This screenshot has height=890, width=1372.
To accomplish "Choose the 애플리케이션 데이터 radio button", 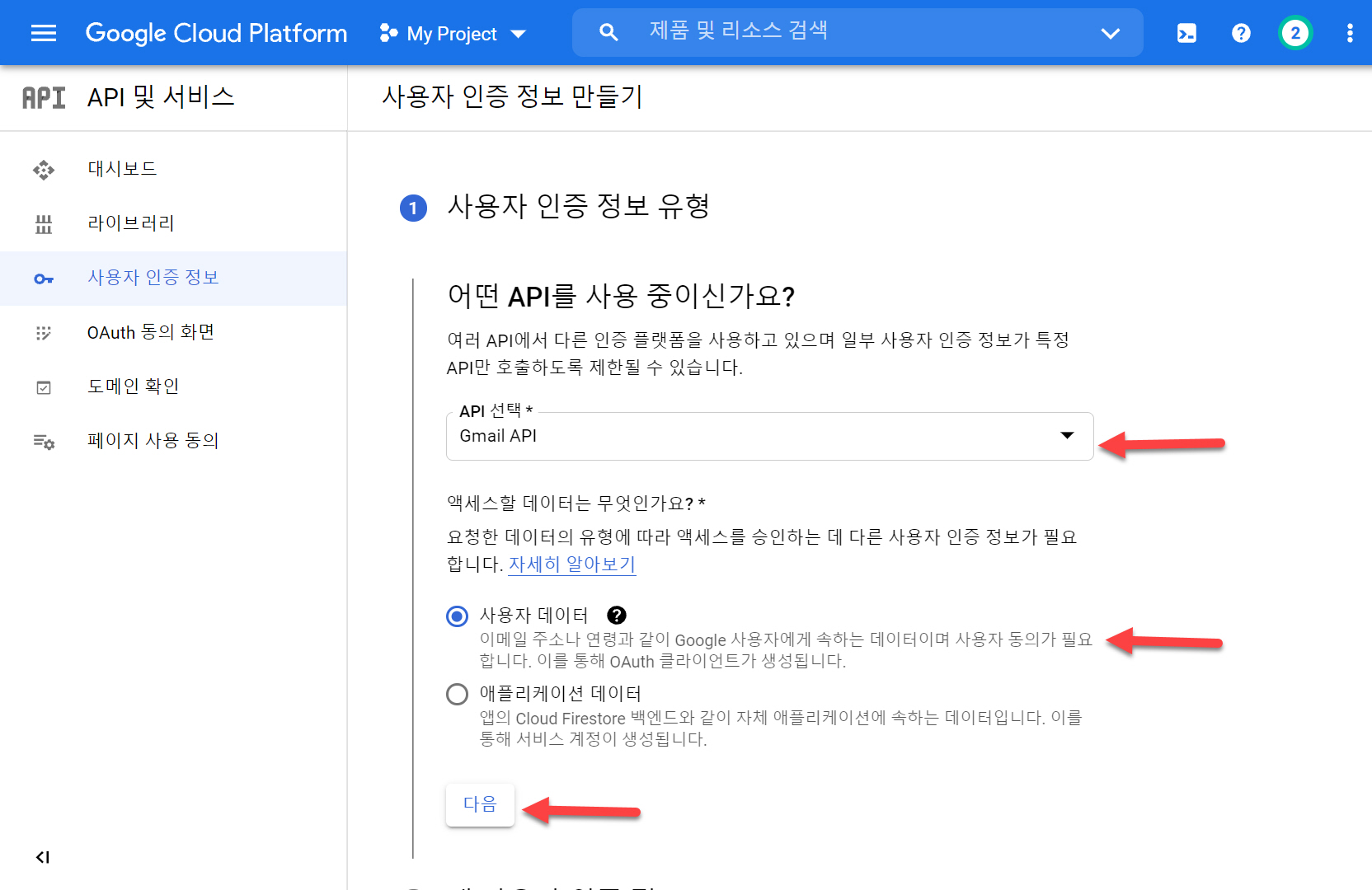I will [x=457, y=693].
